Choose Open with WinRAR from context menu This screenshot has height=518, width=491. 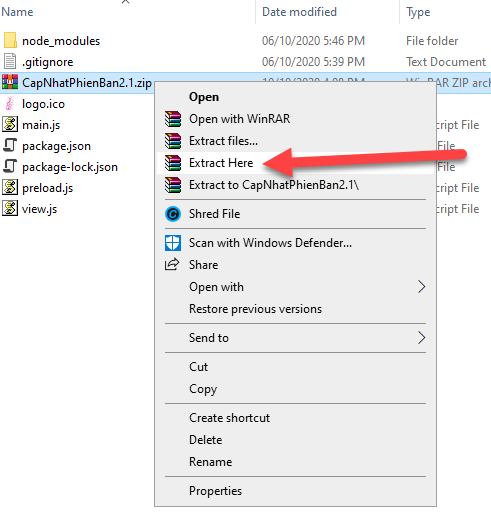(239, 119)
